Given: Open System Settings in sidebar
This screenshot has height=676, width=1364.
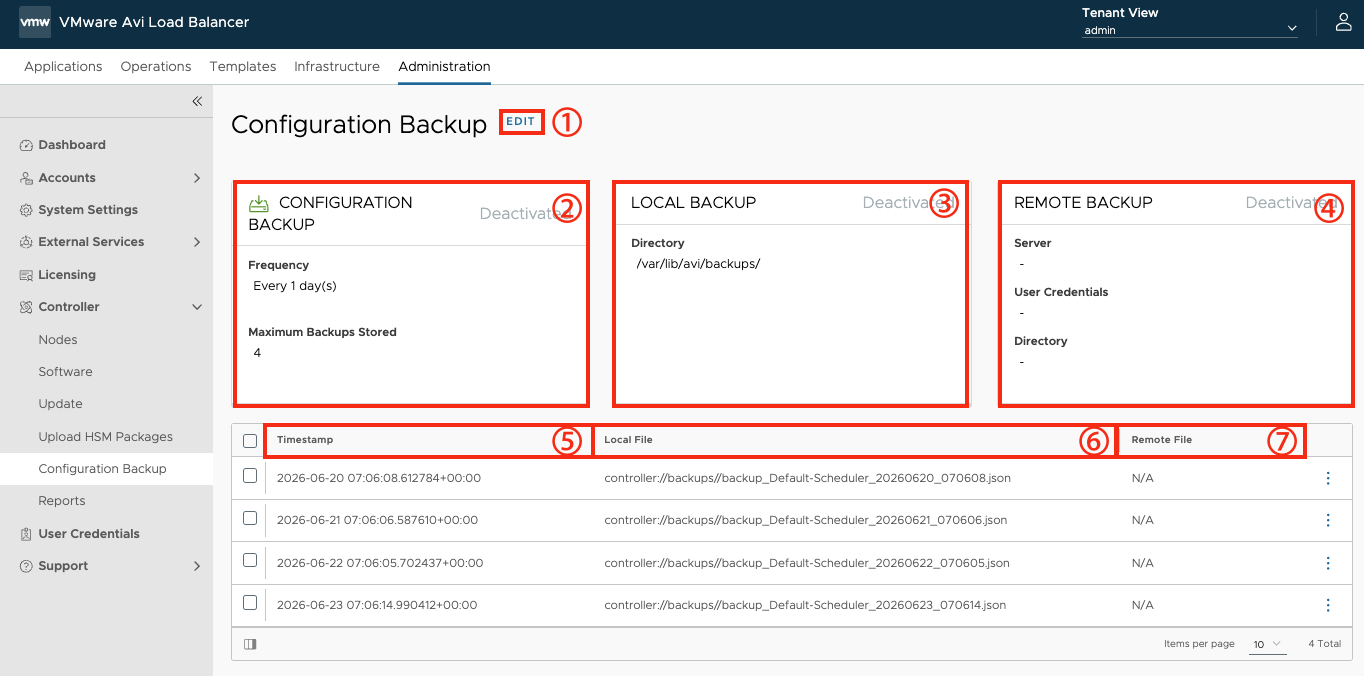Looking at the screenshot, I should coord(88,210).
